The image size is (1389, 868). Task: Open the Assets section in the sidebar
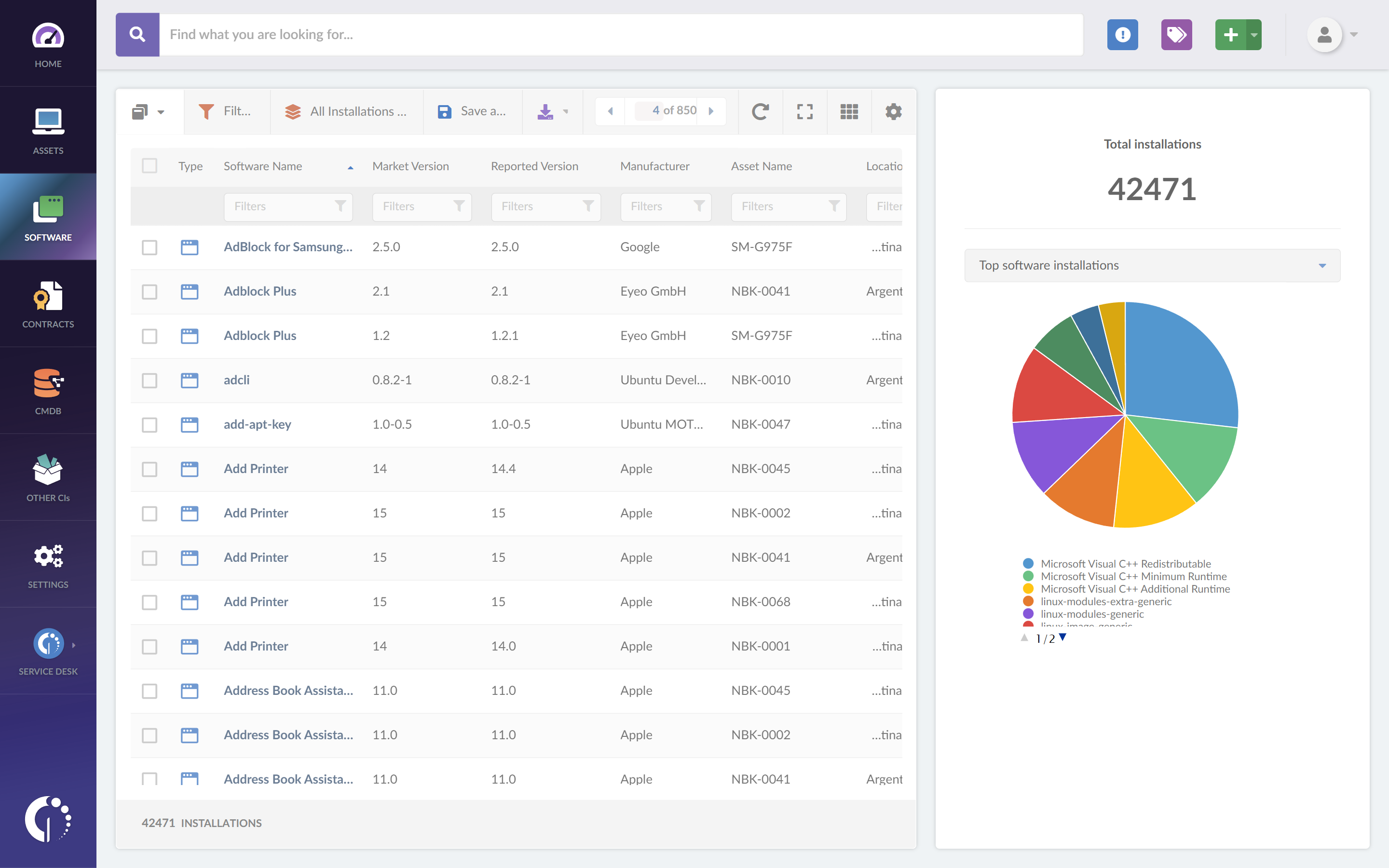coord(48,131)
